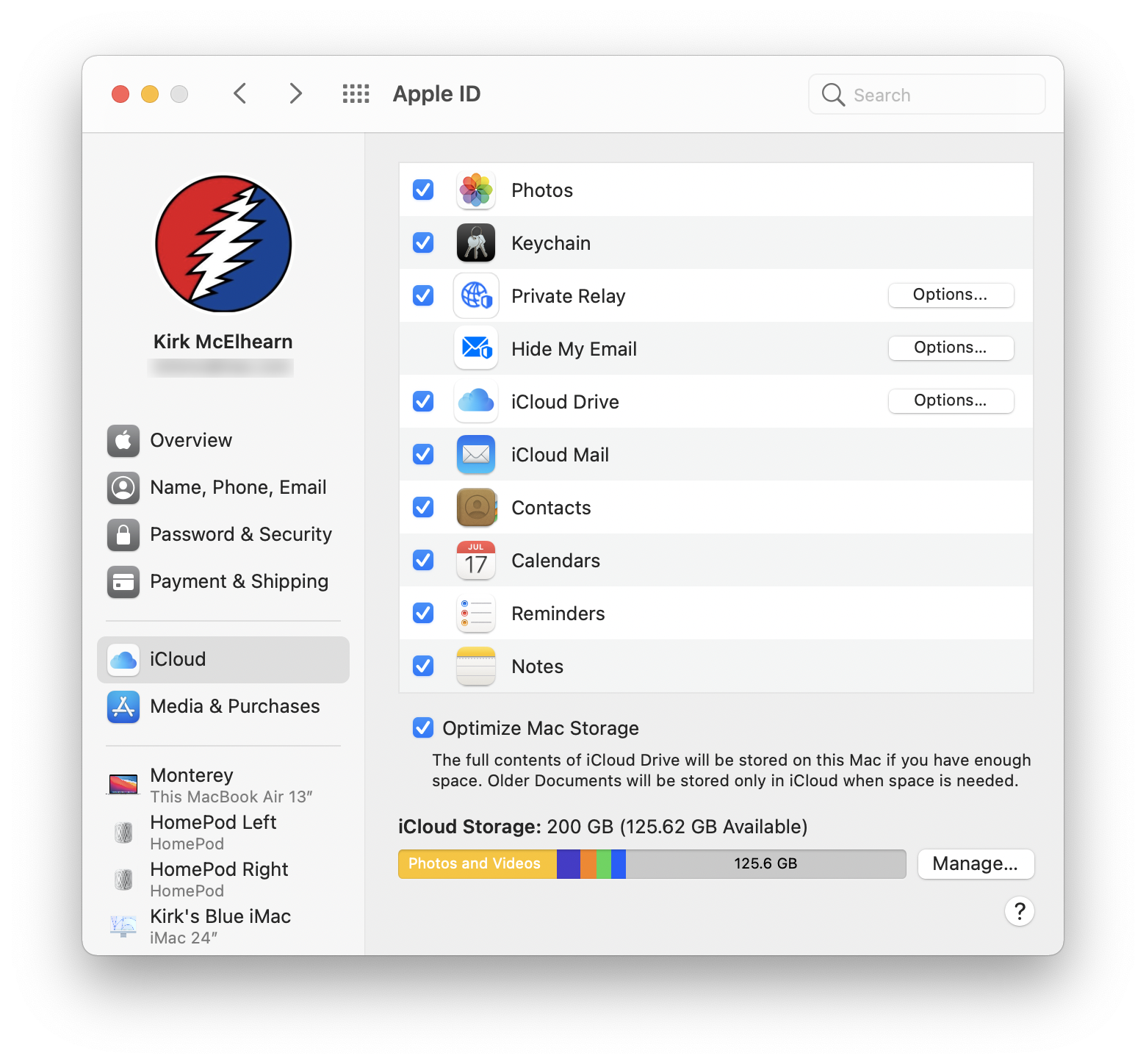Click the Hide My Email label
Image resolution: width=1146 pixels, height=1064 pixels.
(574, 349)
